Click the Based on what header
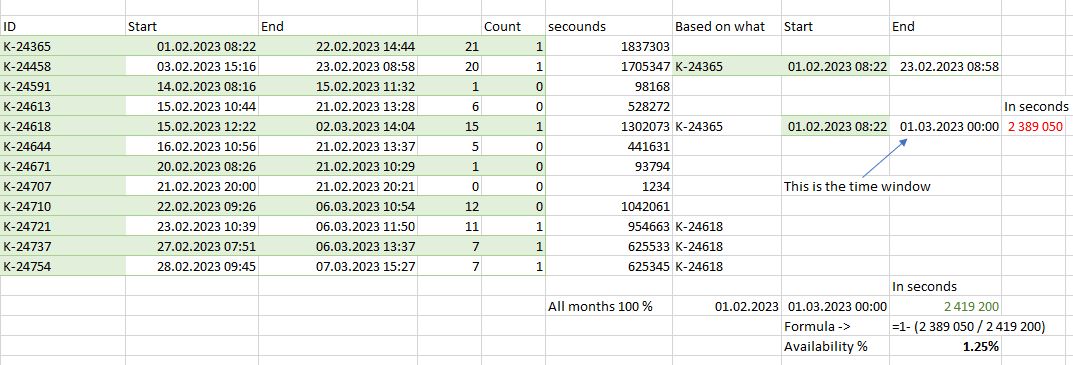1073x365 pixels. (x=727, y=27)
